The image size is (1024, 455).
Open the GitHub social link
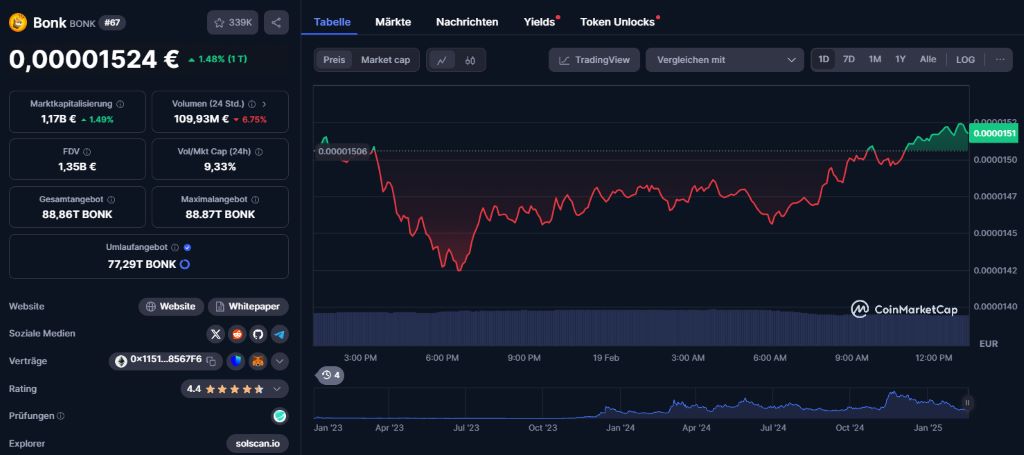coord(258,334)
